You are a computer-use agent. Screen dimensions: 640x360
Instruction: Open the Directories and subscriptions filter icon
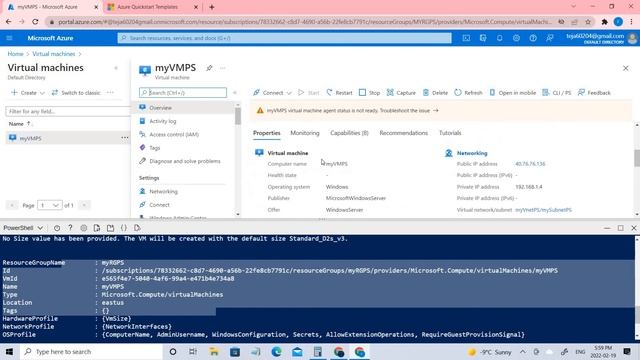coord(483,38)
